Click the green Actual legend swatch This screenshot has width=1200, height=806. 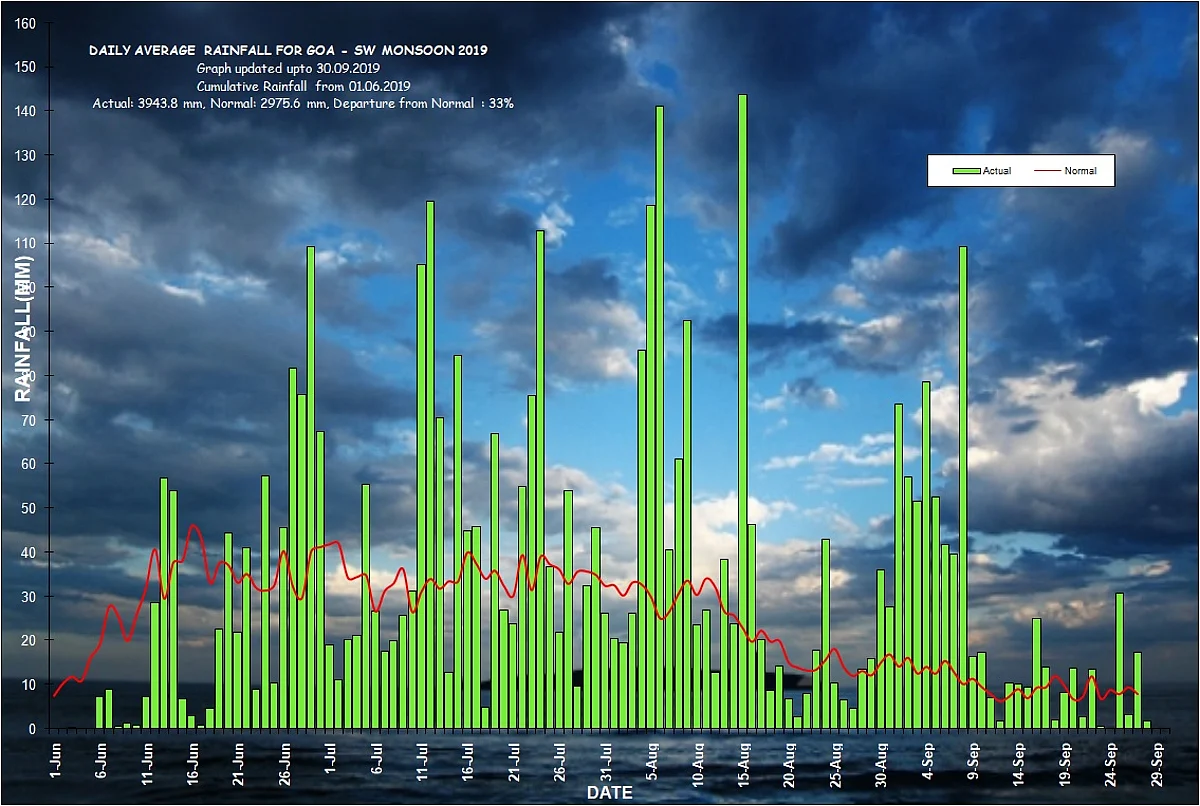(x=967, y=171)
